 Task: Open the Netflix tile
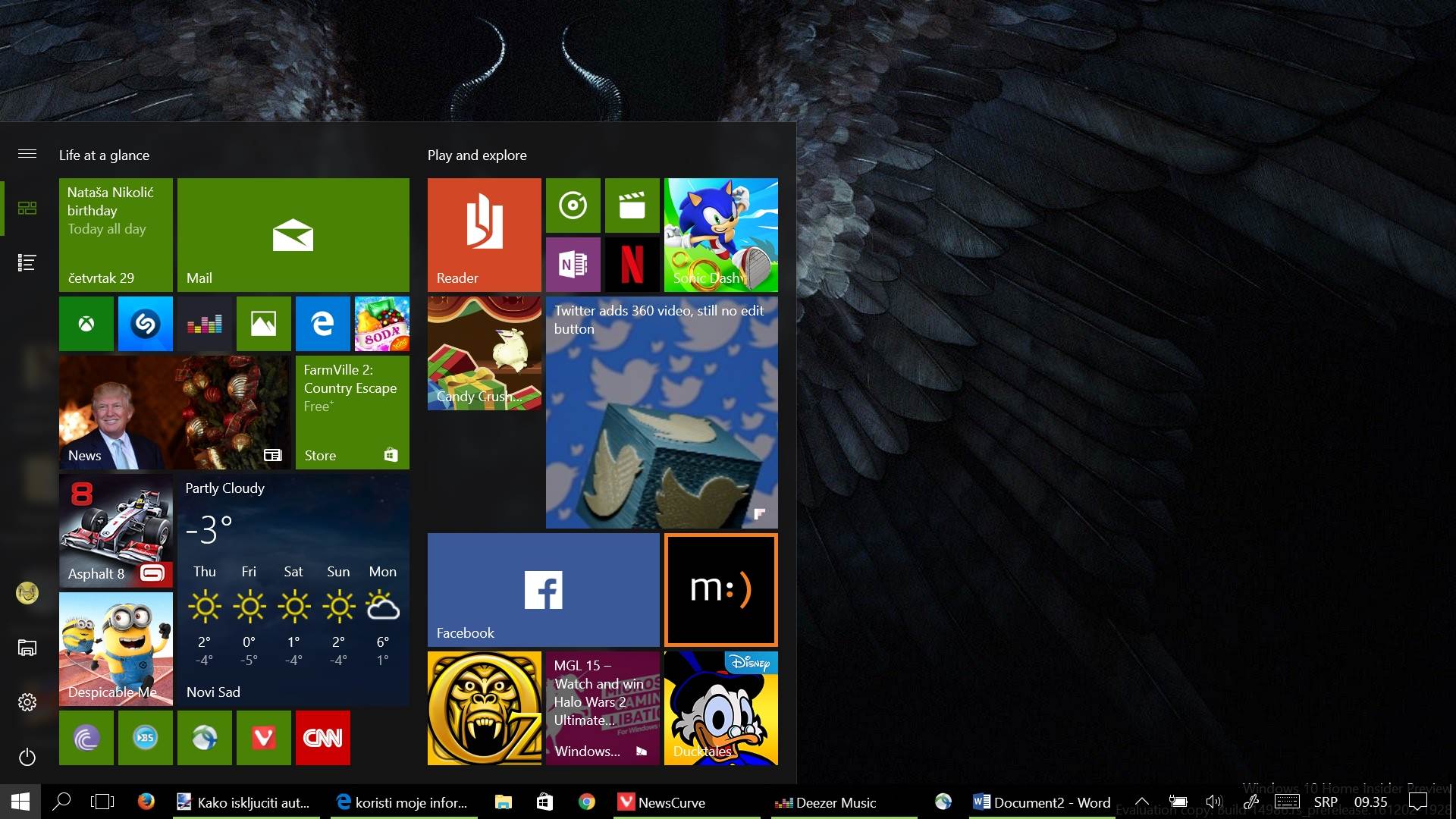632,265
